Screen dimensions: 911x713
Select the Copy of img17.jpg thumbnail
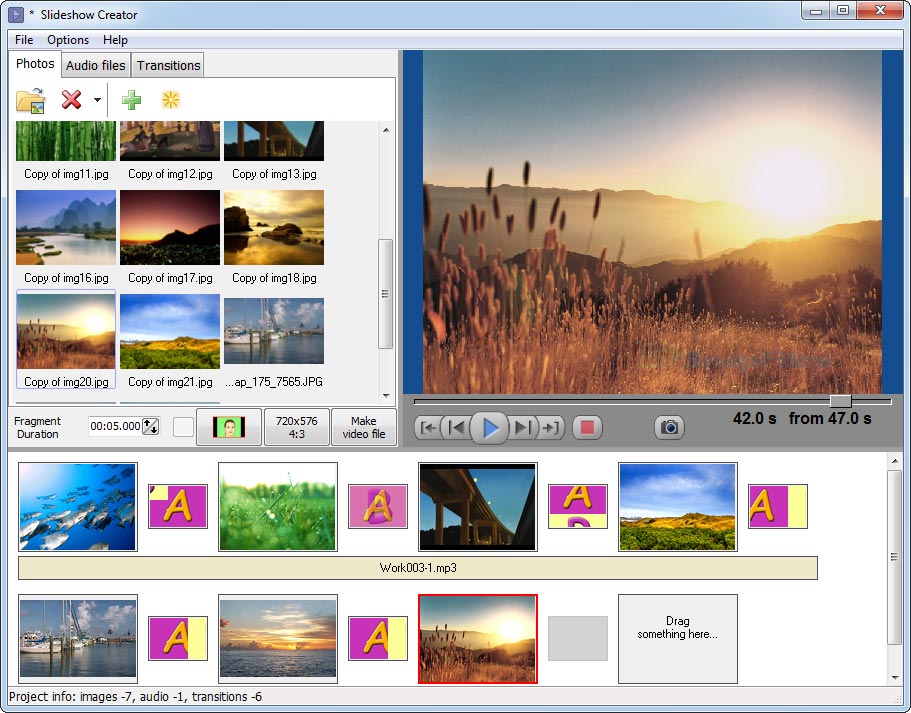click(x=169, y=227)
